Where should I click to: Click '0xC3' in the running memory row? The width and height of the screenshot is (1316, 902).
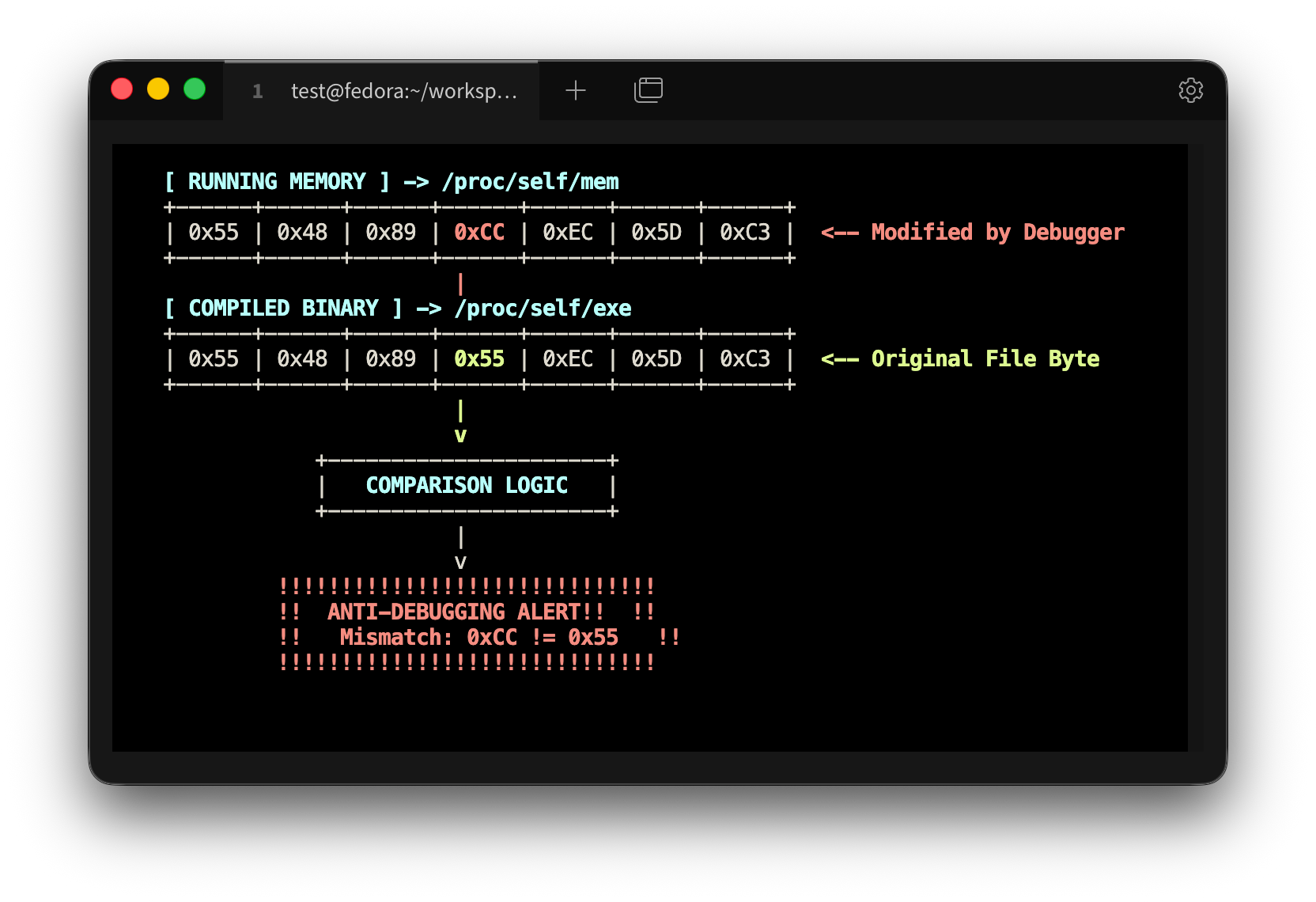pos(745,233)
